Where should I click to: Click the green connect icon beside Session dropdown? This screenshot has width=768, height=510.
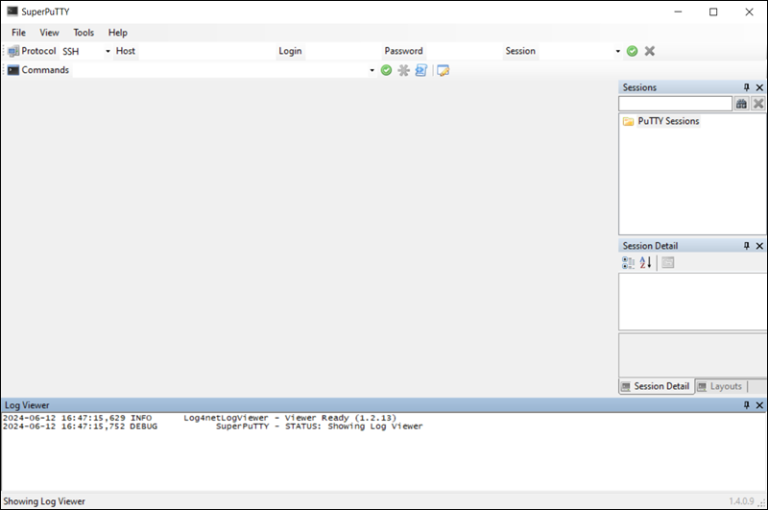click(632, 51)
